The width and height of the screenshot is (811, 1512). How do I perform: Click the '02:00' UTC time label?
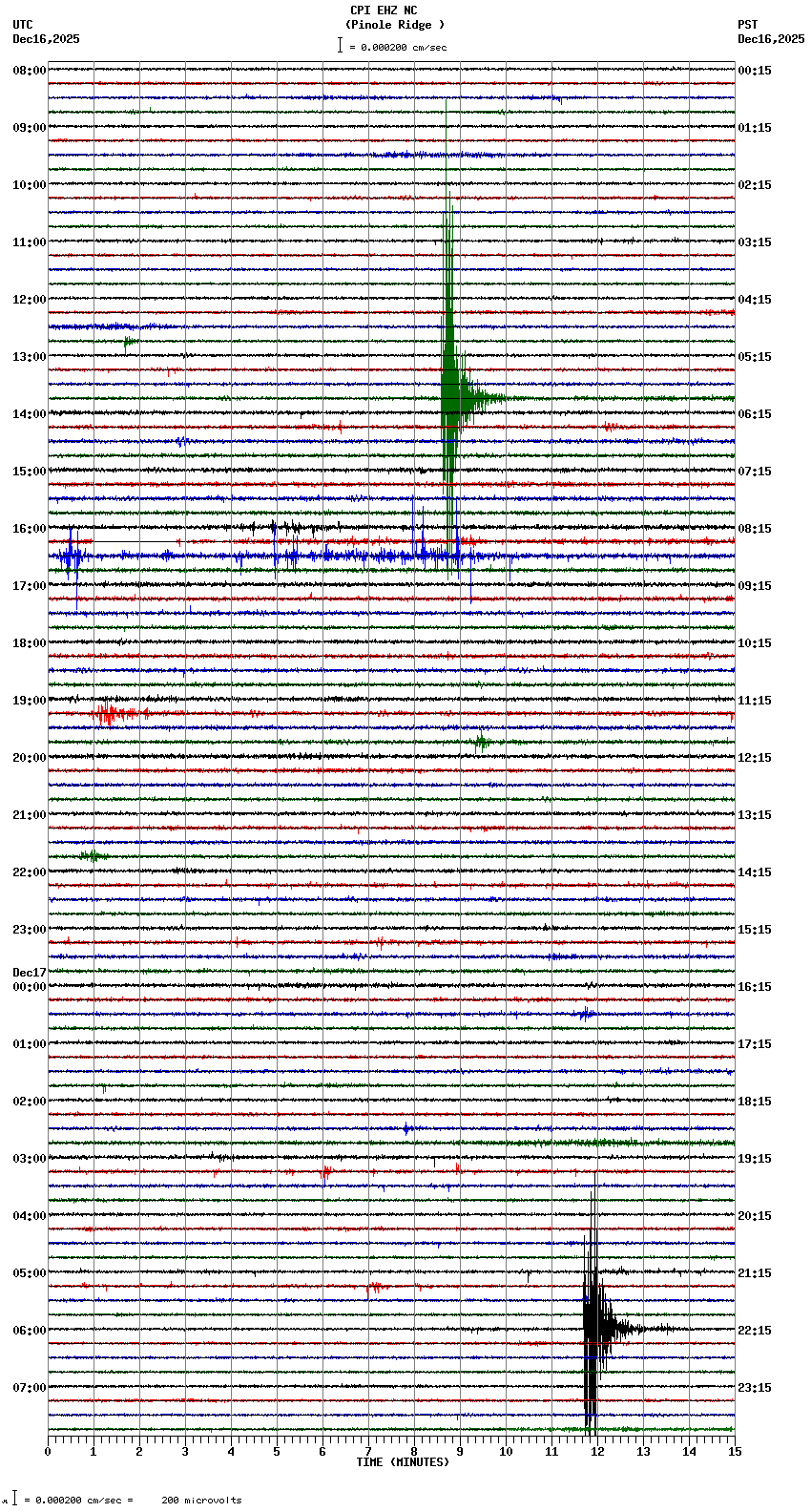pos(30,1102)
